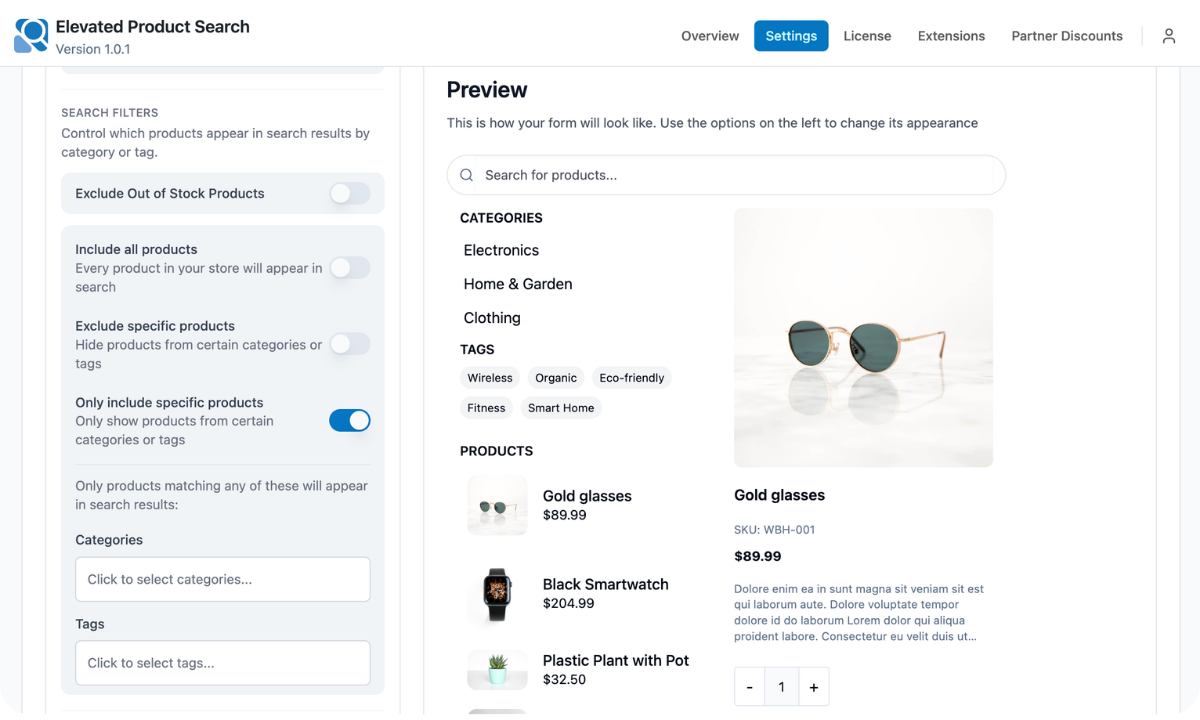The image size is (1200, 720).
Task: Click the plus quantity button
Action: click(814, 687)
